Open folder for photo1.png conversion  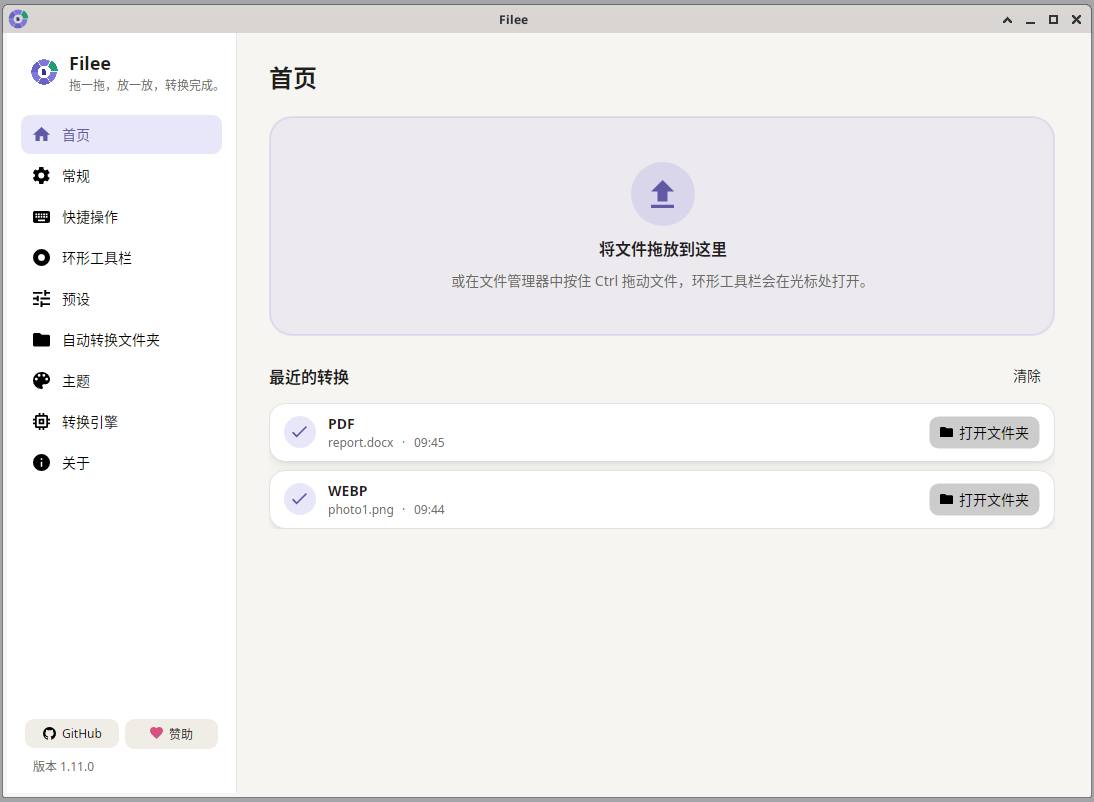(984, 499)
